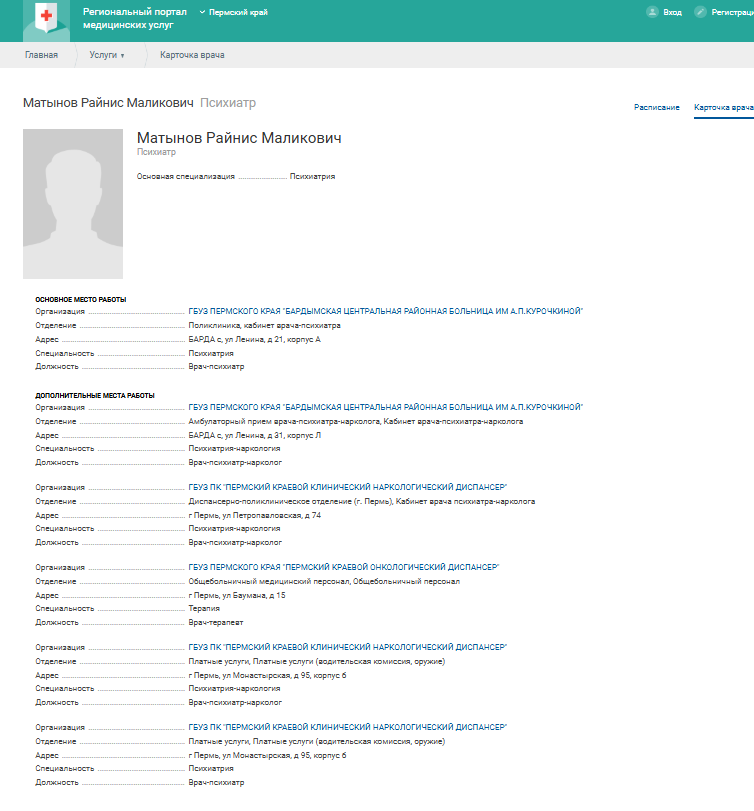Open Бардымская ЦРБ link under additional workplaces
Viewport: 754px width, 811px height.
pyautogui.click(x=385, y=408)
